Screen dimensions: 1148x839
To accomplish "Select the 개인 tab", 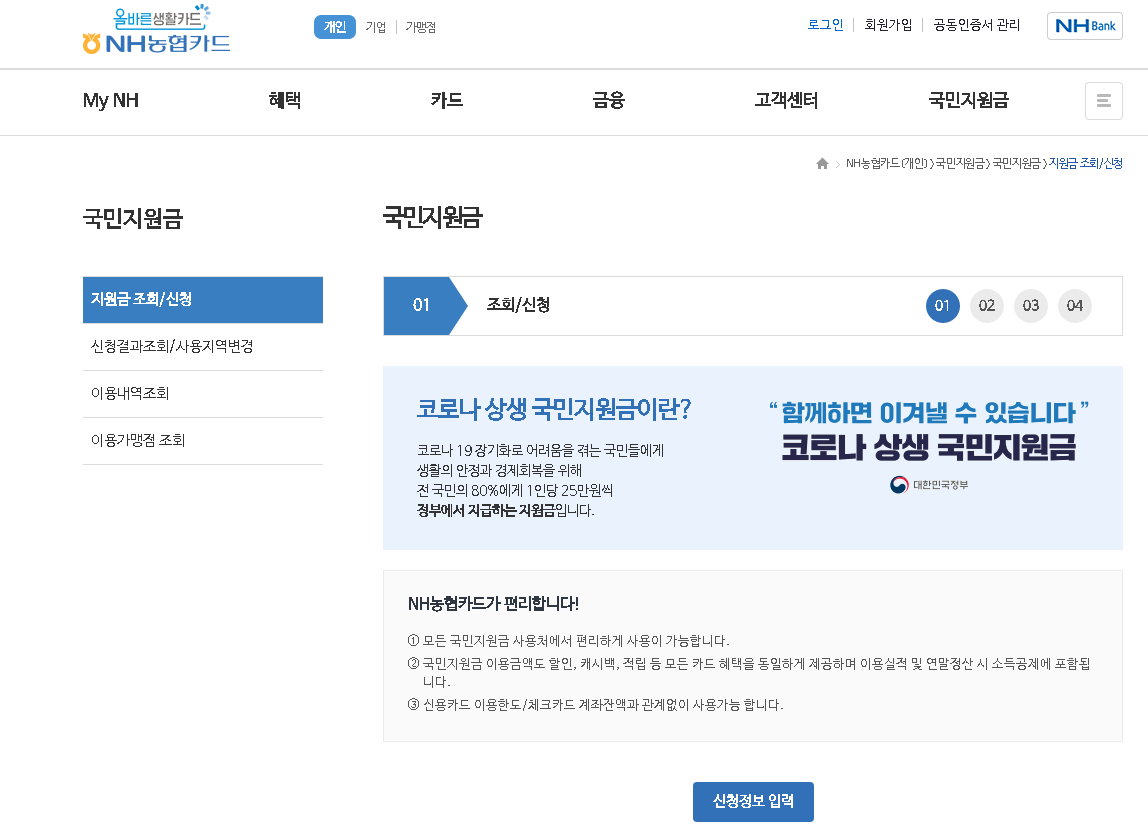I will [x=335, y=27].
